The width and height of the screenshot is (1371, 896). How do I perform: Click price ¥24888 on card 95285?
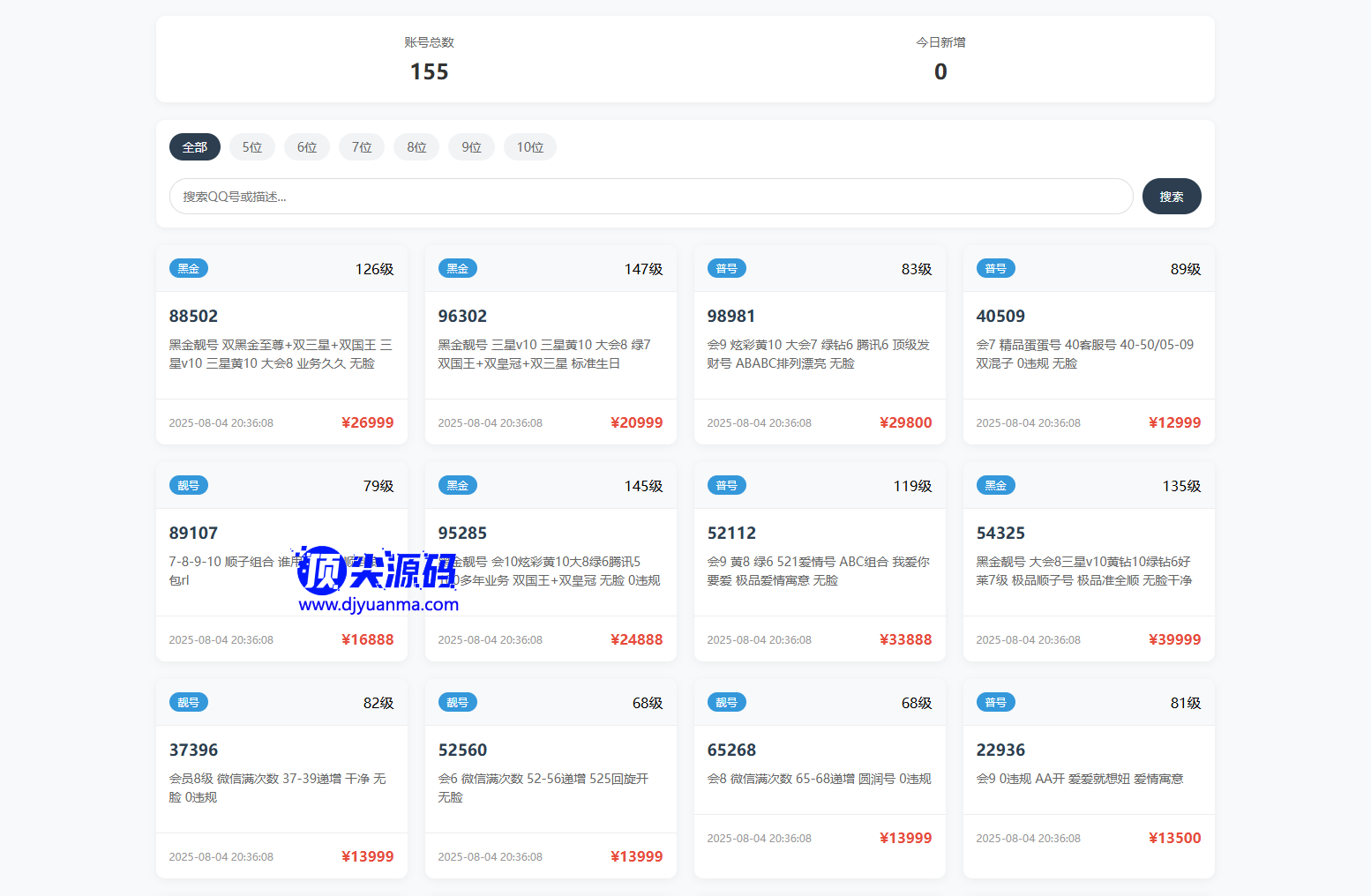(x=636, y=639)
